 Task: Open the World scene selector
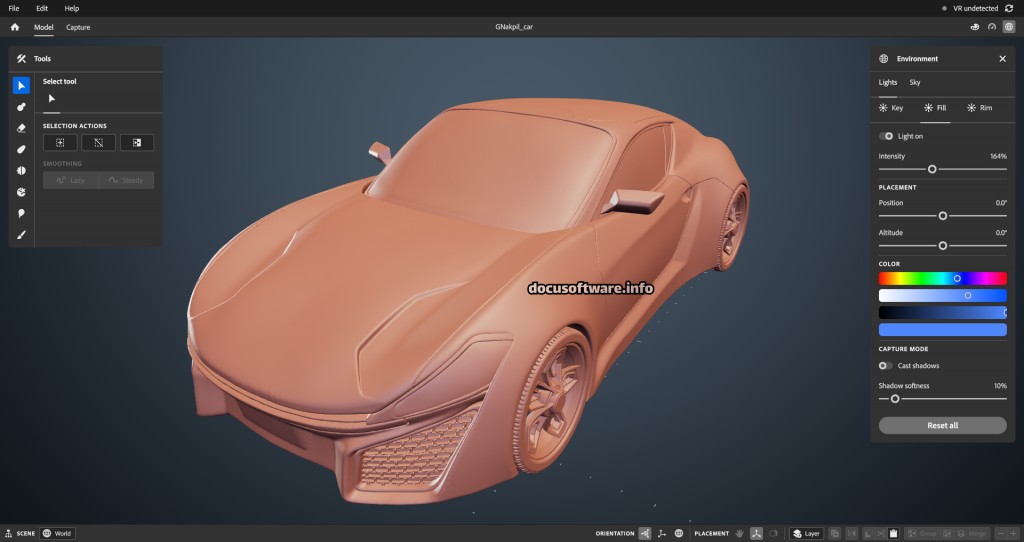57,533
